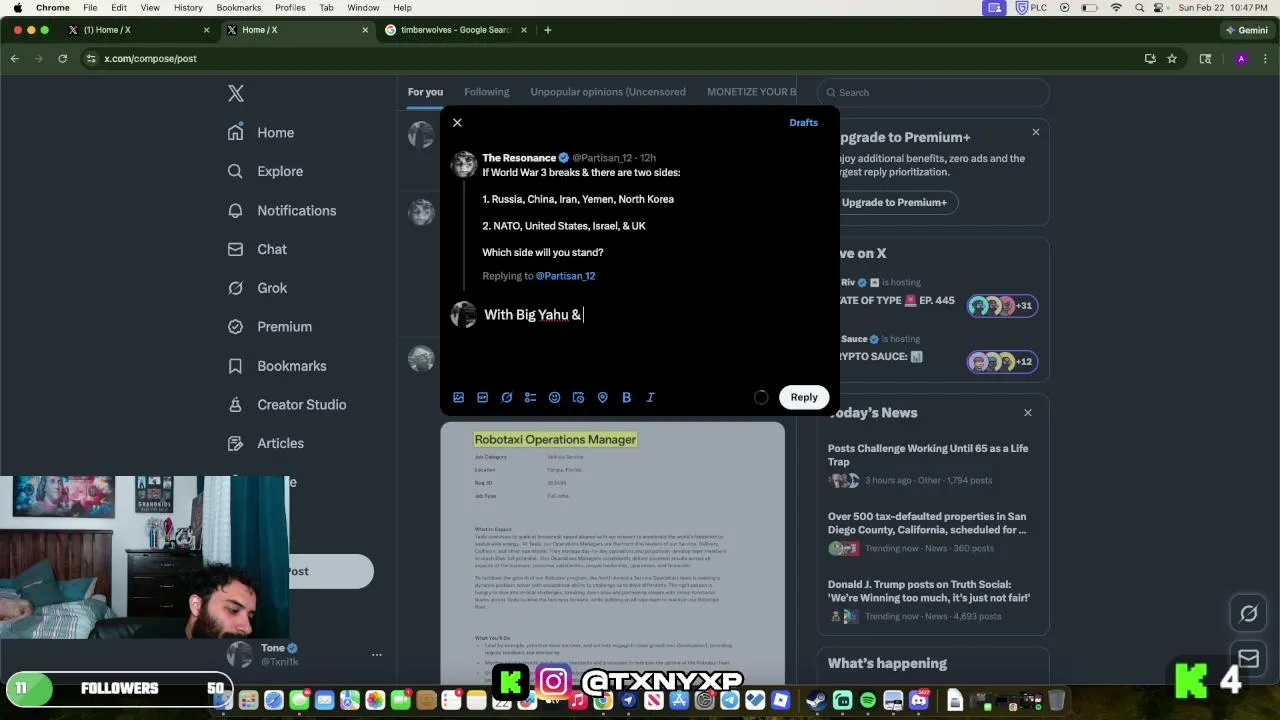This screenshot has width=1280, height=720.
Task: Apply italic formatting in composer
Action: pyautogui.click(x=650, y=397)
